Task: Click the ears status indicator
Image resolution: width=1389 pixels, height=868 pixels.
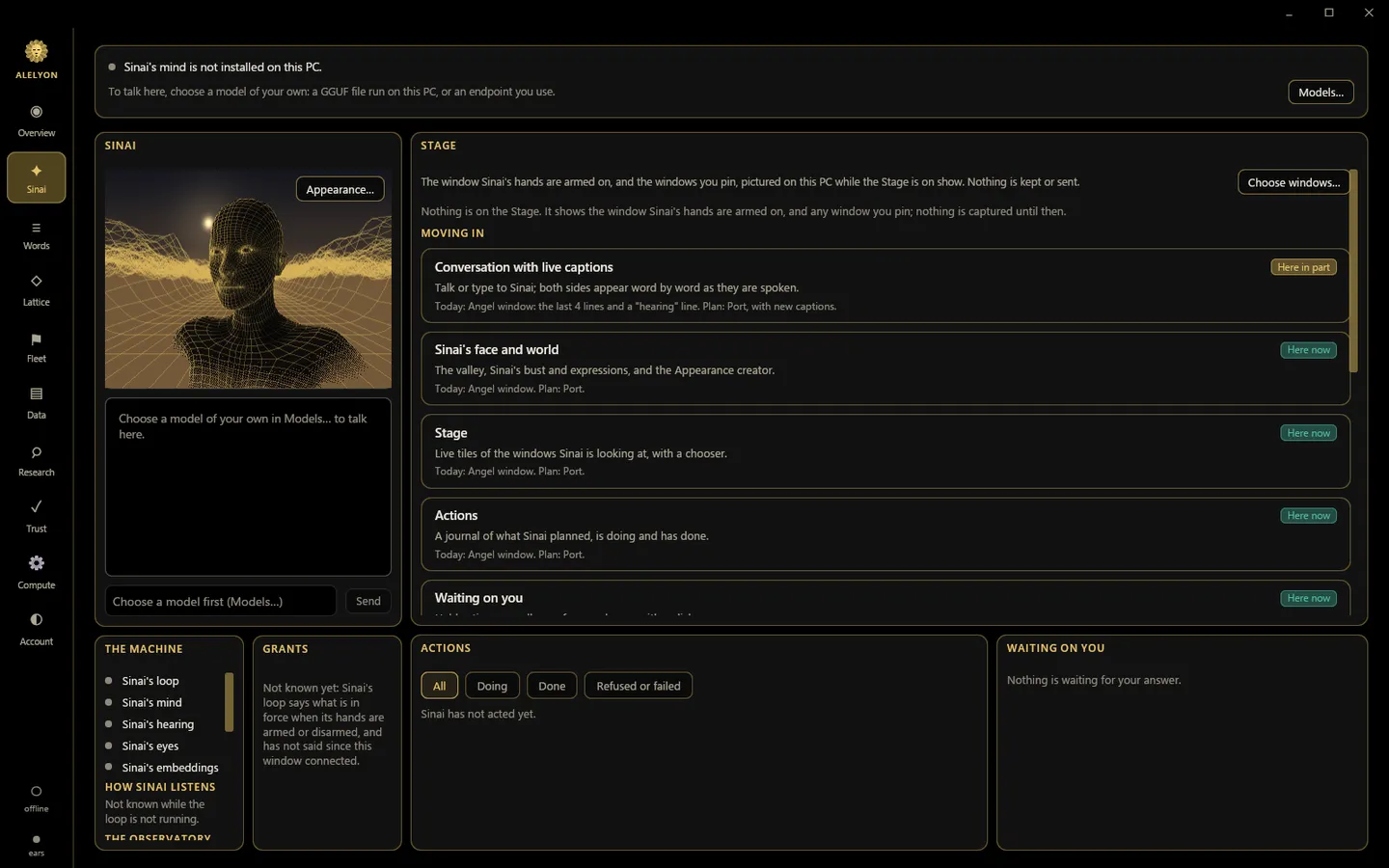Action: 37,845
